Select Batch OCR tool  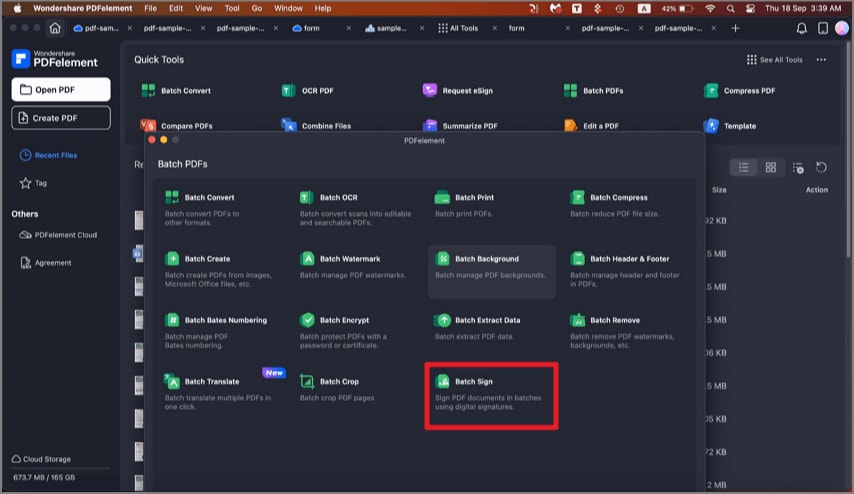tap(355, 210)
